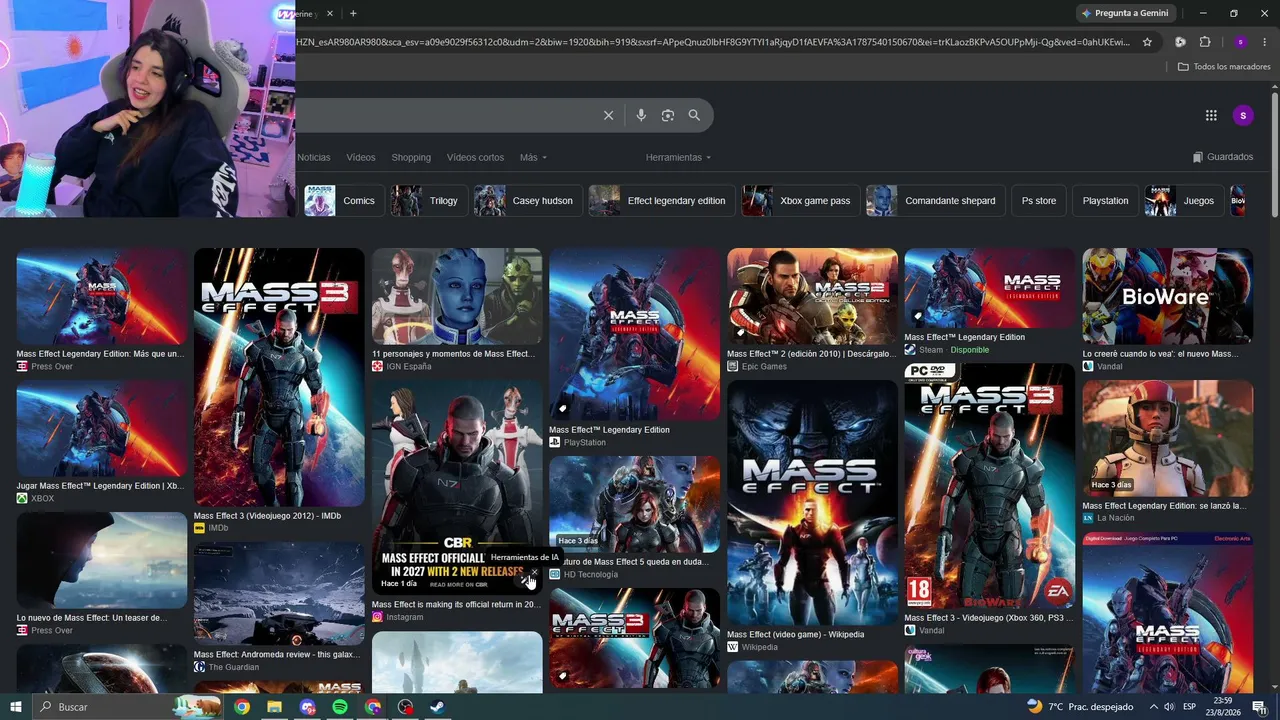Select the Casey hudson filter chip
The image size is (1280, 720).
coord(528,201)
